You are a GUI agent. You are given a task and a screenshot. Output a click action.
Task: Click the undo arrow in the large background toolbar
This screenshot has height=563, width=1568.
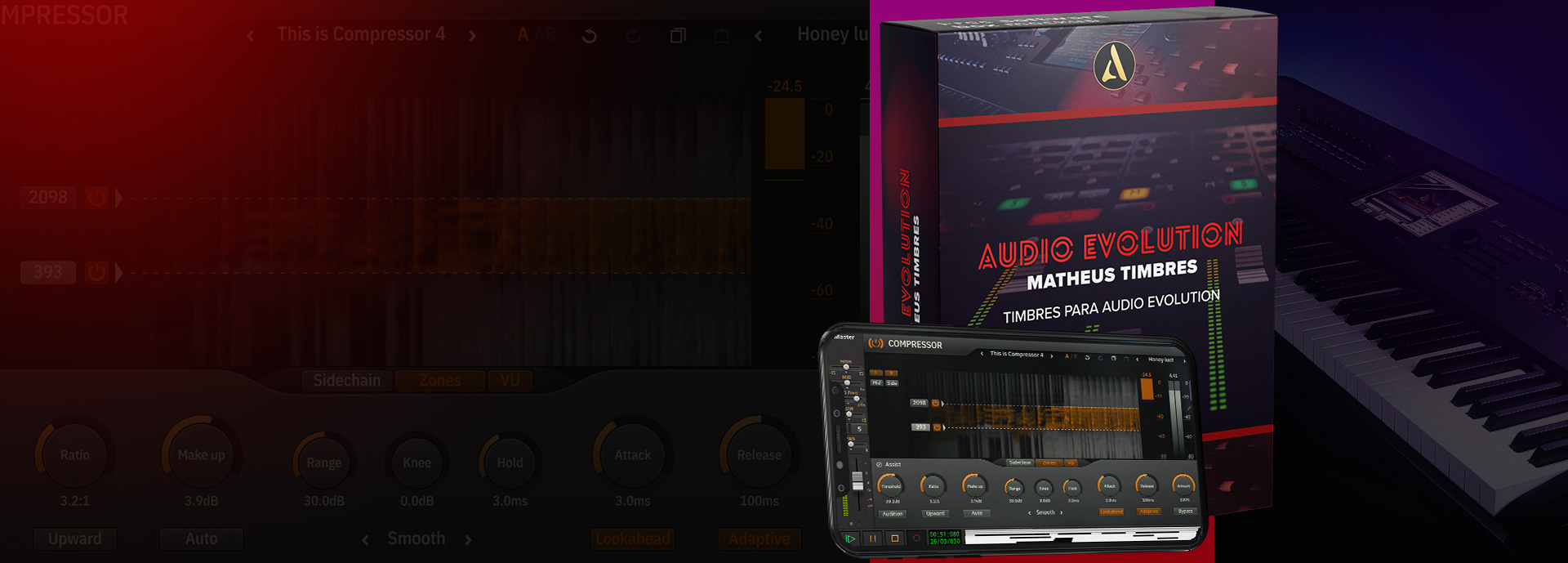coord(589,36)
